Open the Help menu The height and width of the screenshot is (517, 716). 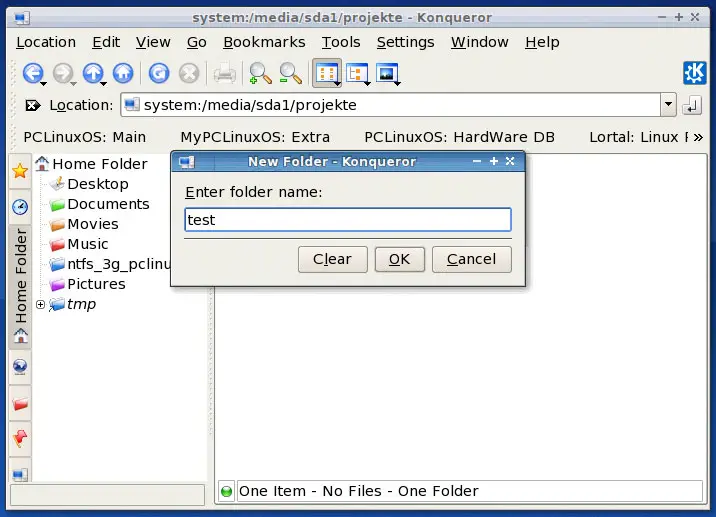[x=542, y=42]
